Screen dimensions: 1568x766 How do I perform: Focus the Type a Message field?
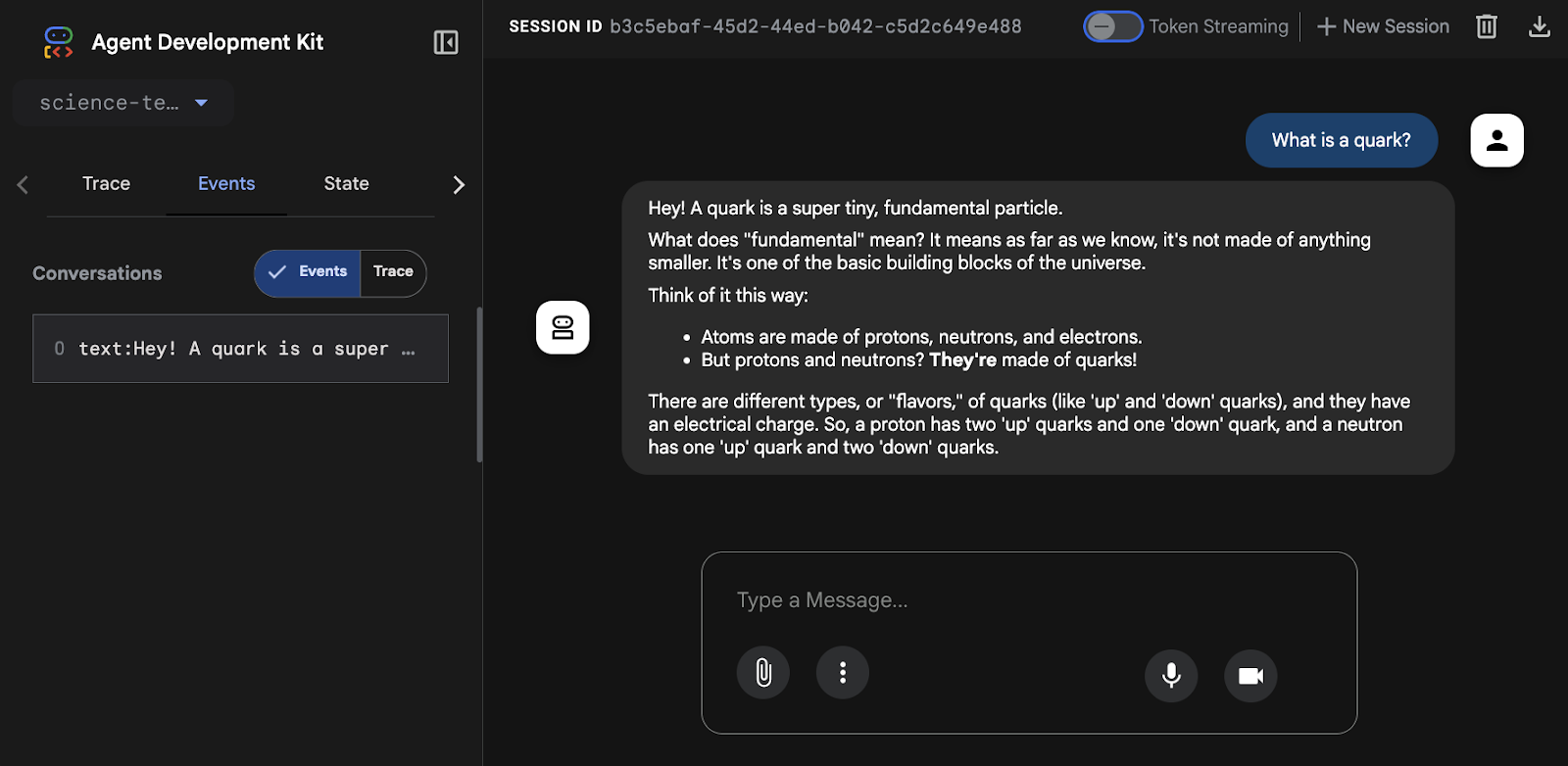click(x=1029, y=600)
